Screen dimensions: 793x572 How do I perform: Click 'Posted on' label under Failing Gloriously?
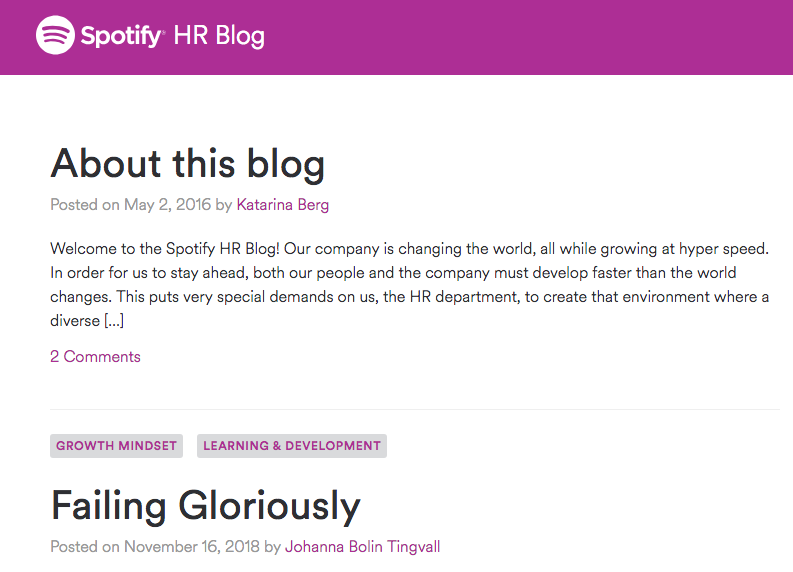coord(84,547)
